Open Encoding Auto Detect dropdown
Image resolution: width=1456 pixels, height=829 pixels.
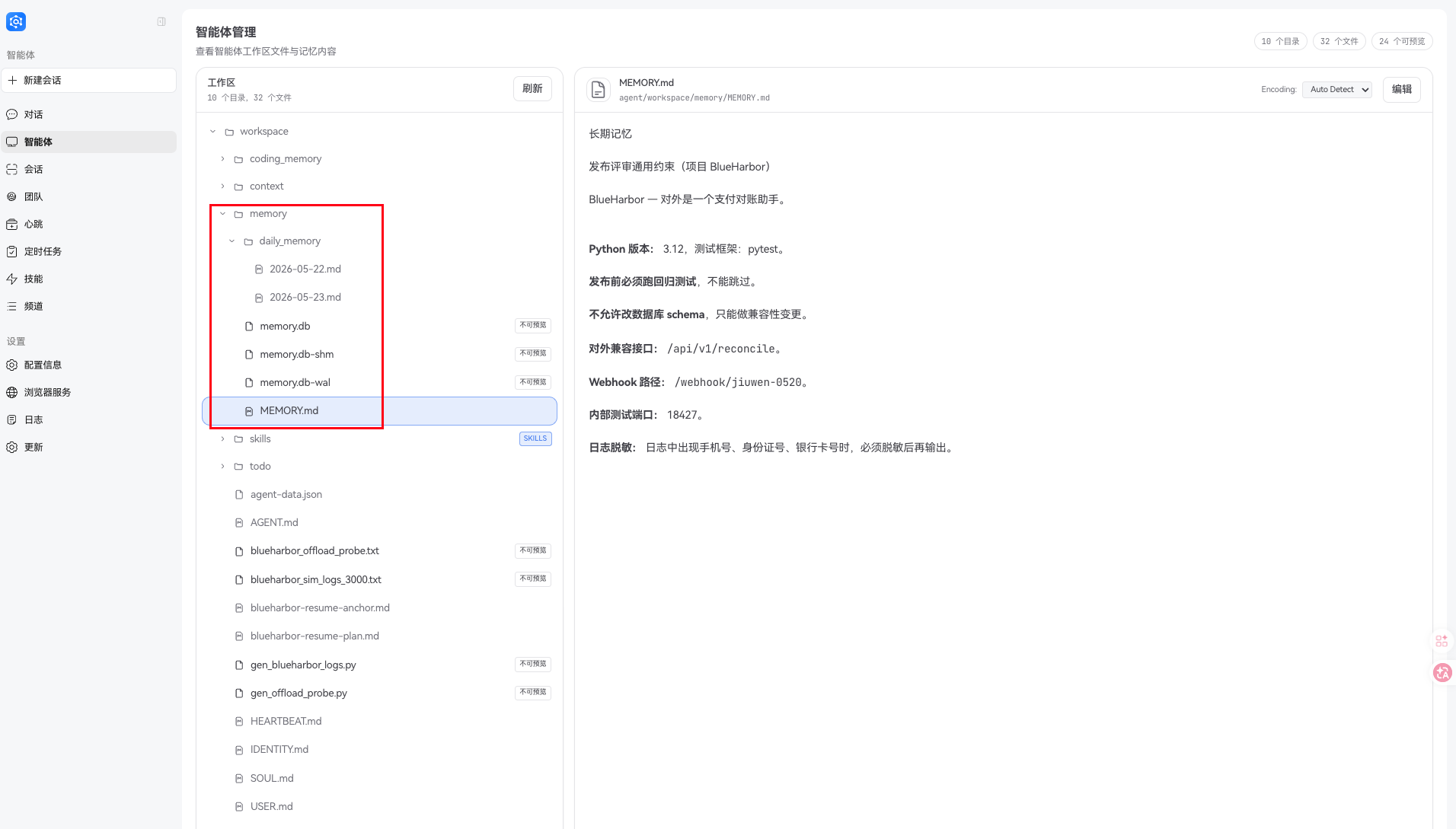click(x=1337, y=89)
